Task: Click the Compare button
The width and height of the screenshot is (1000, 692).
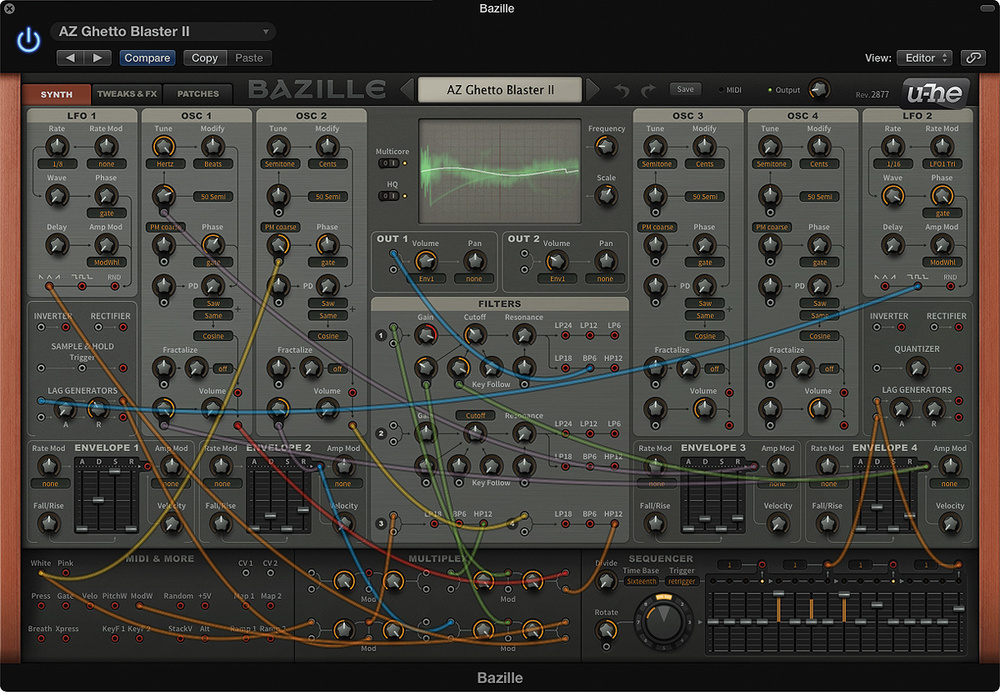Action: click(x=147, y=58)
